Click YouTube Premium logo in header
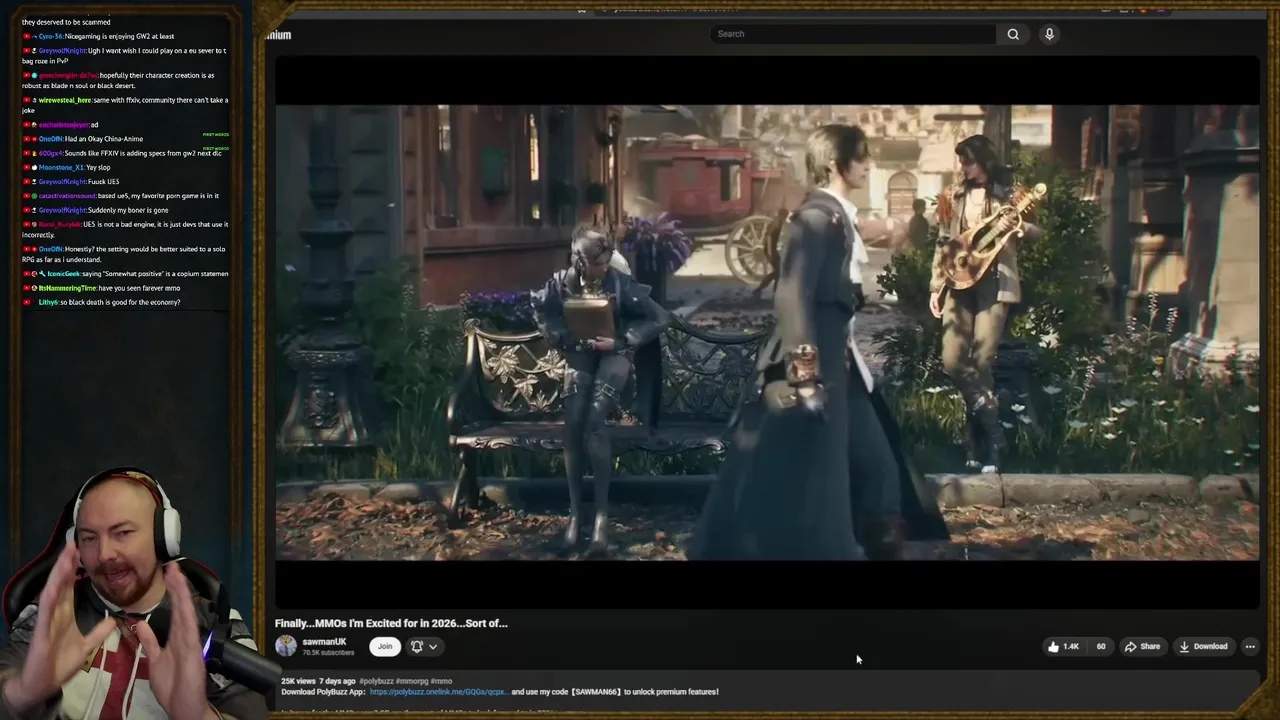This screenshot has height=720, width=1280. tap(278, 35)
